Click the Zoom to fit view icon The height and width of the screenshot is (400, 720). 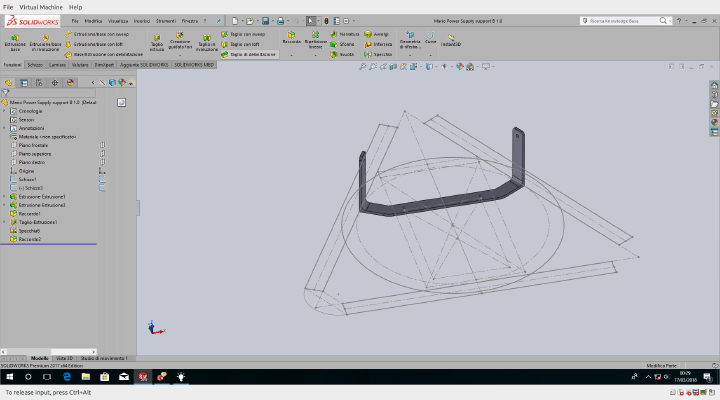click(x=363, y=67)
